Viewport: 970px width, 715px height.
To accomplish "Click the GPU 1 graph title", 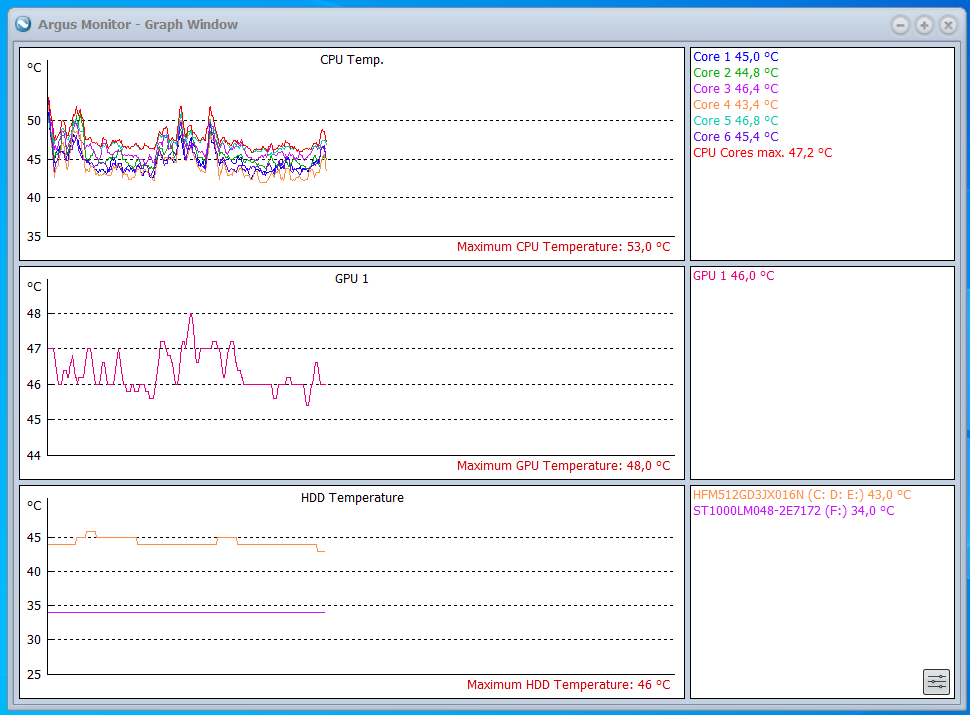I will (352, 279).
